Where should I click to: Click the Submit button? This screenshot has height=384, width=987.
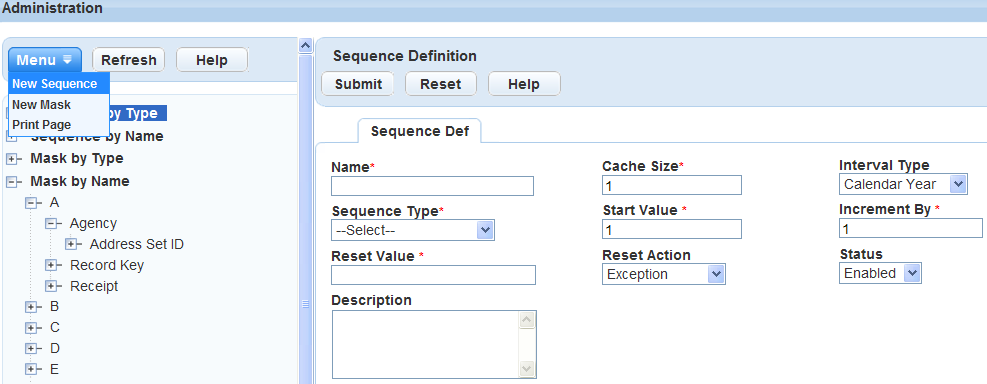coord(358,84)
